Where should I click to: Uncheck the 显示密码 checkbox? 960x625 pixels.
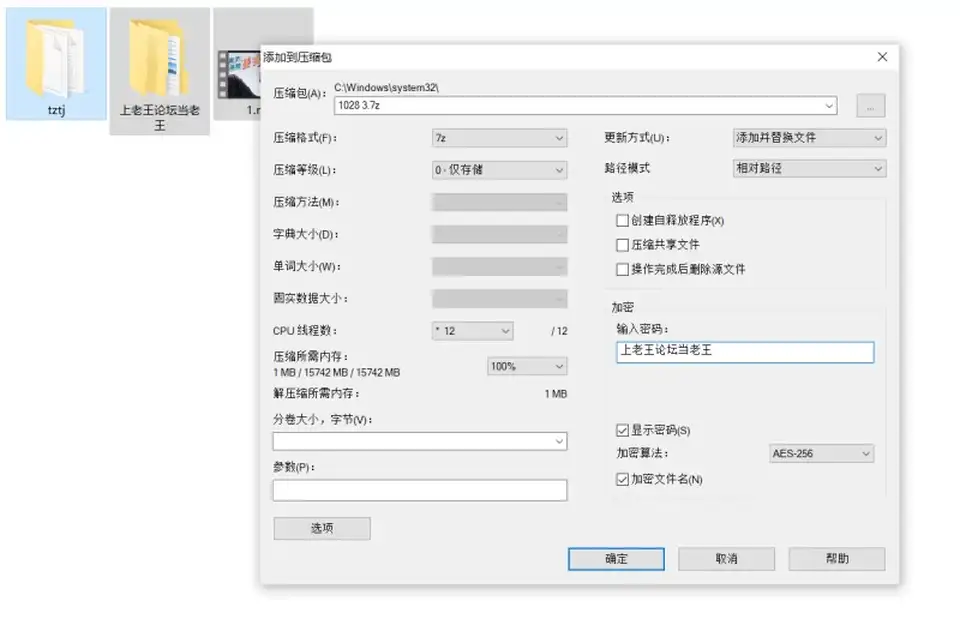[622, 430]
